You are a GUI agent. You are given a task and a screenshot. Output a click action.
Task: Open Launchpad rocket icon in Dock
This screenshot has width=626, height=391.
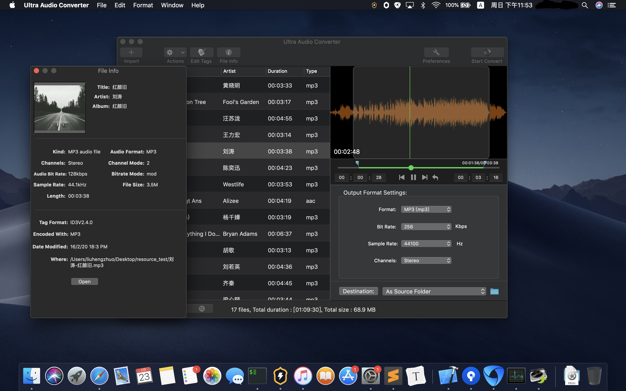[x=77, y=376]
